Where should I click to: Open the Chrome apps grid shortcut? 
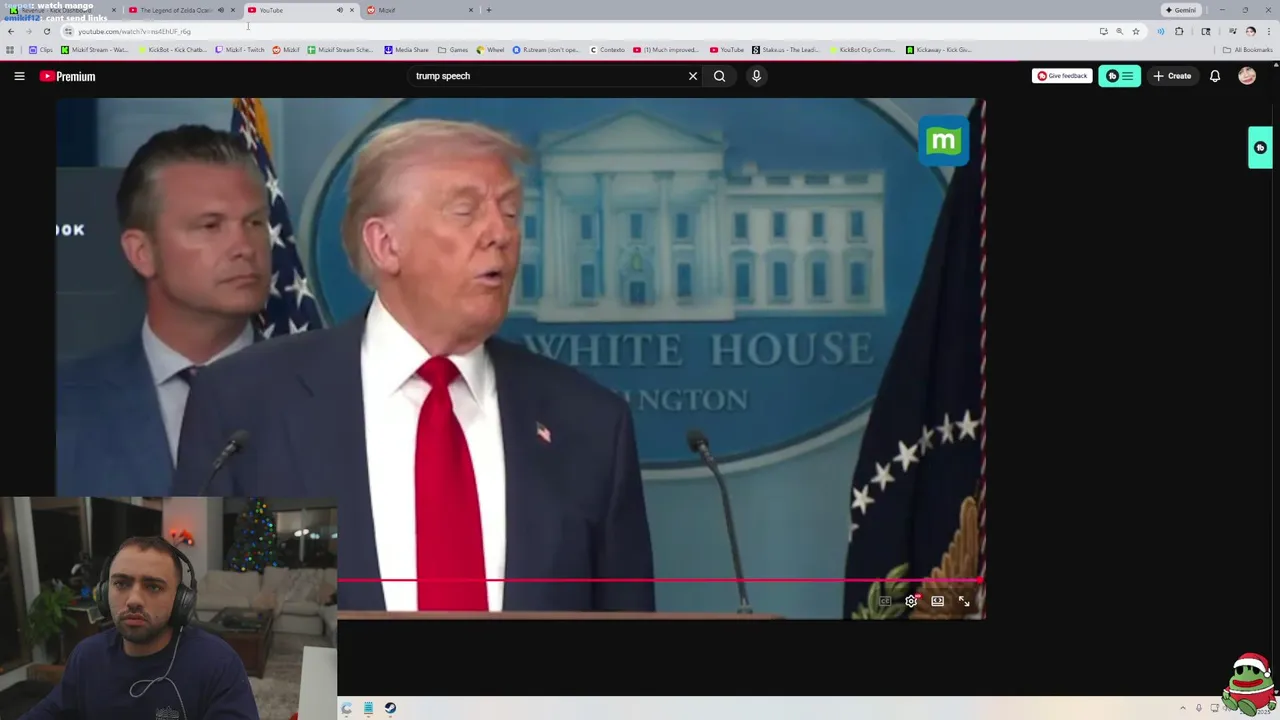10,50
